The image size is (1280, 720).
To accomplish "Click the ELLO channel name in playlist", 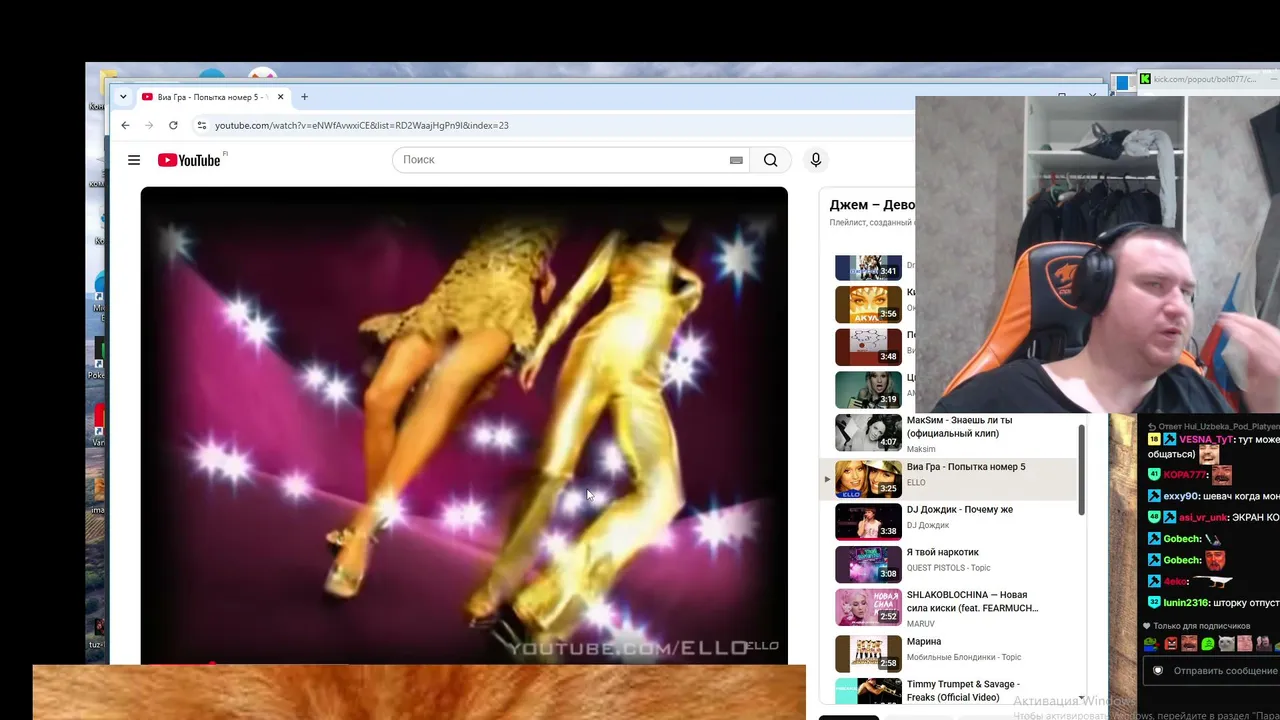I will point(916,483).
